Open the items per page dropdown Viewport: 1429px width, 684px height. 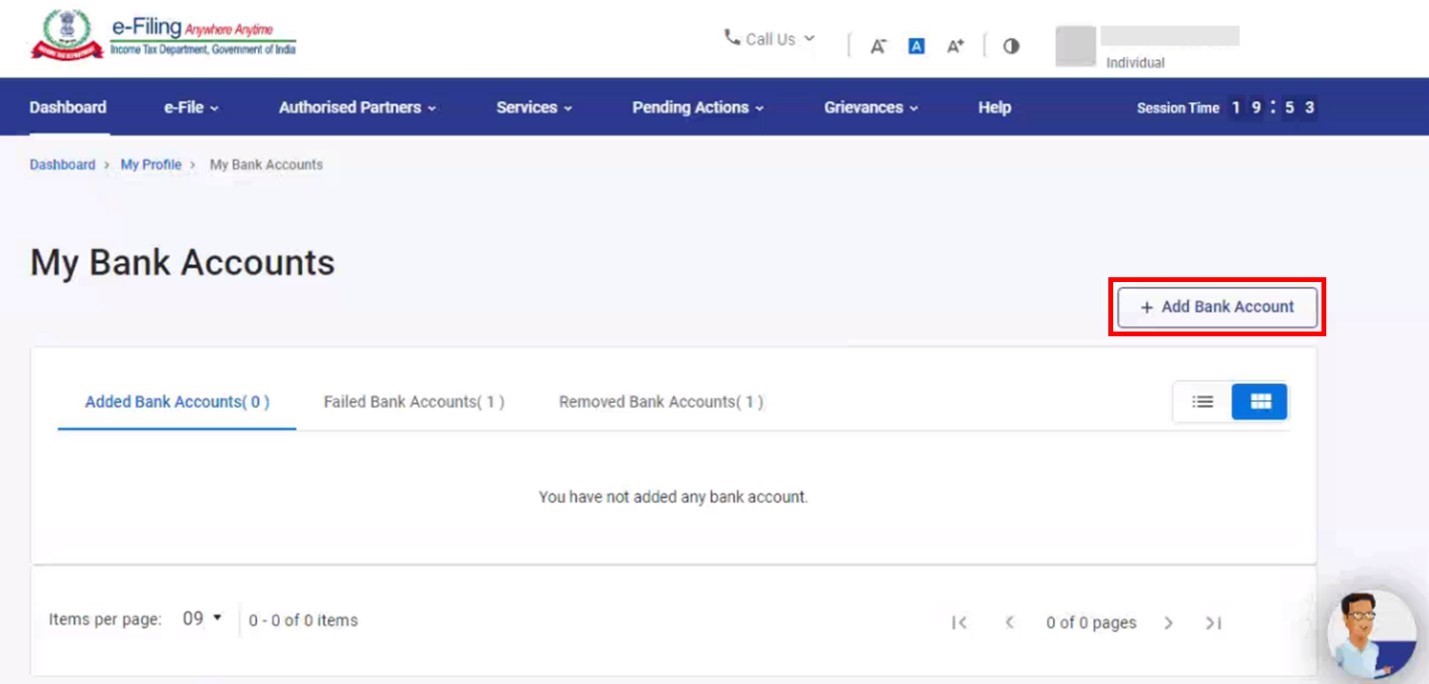coord(202,619)
